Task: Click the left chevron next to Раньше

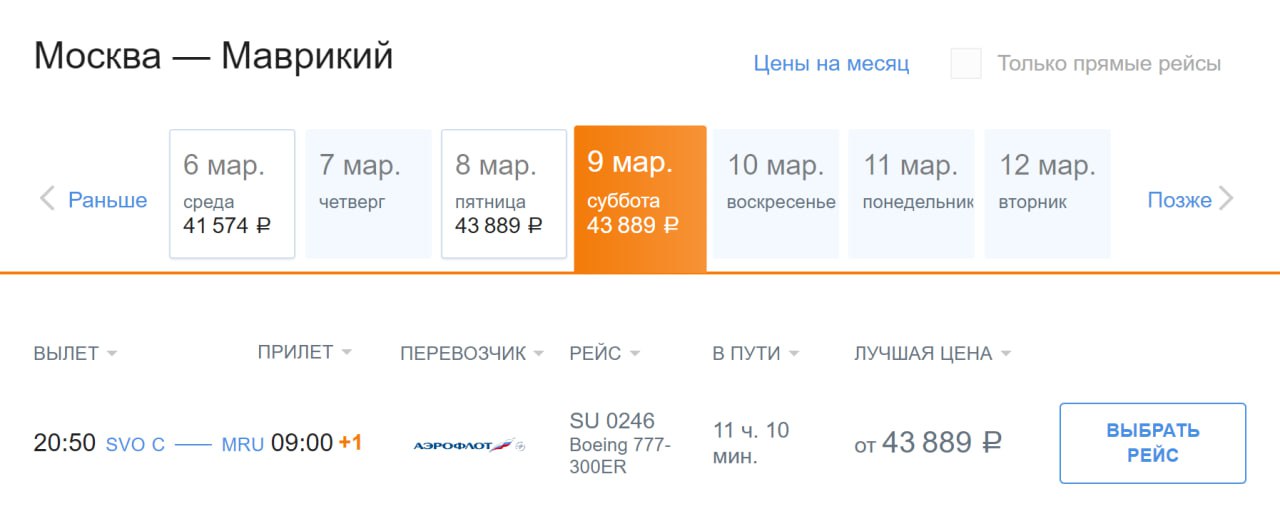Action: coord(47,200)
